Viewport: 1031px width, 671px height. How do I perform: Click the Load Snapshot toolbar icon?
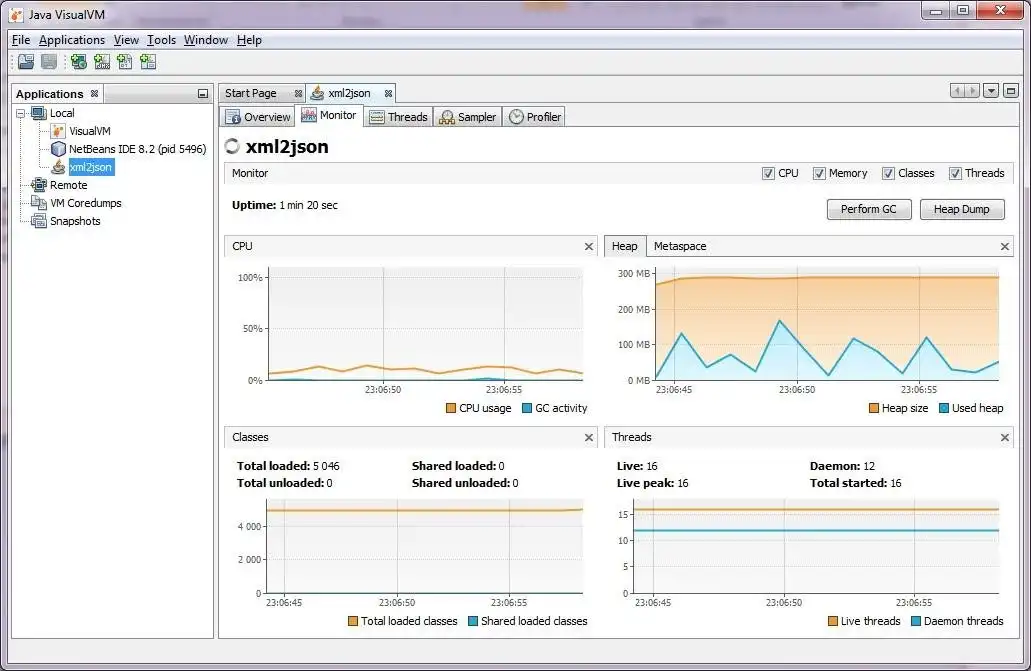pos(26,62)
